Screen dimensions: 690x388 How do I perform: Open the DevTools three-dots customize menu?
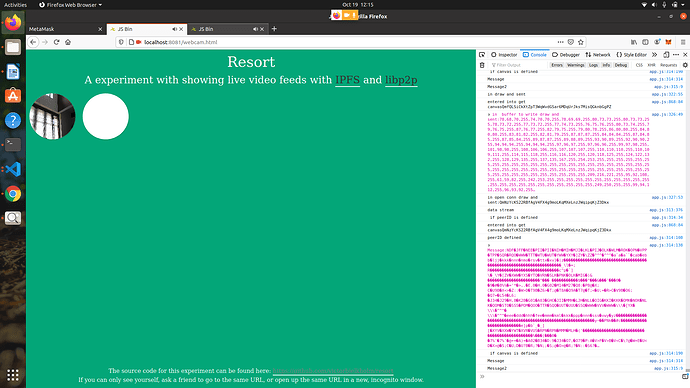676,55
